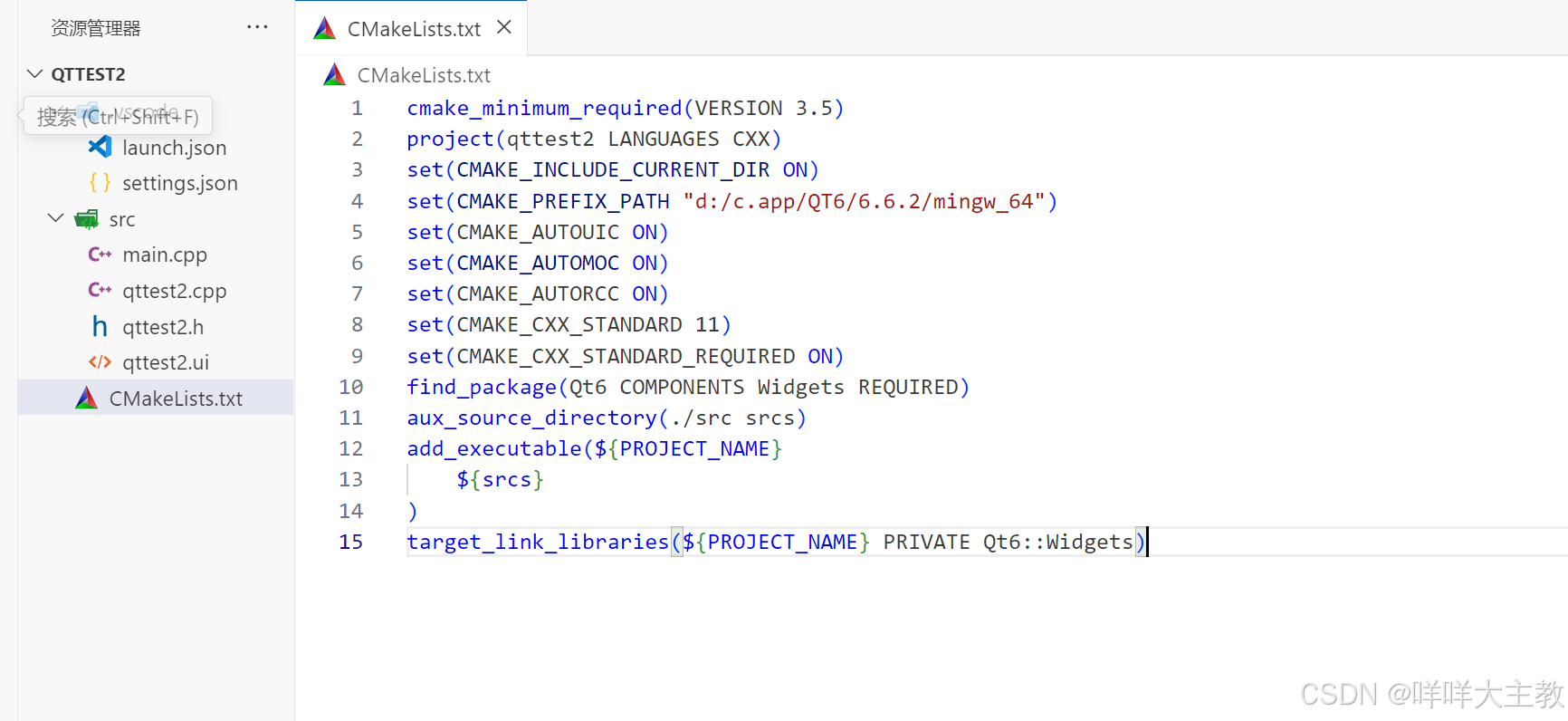Switch to the CMakeLists.txt tab
Image resolution: width=1568 pixels, height=721 pixels.
click(x=414, y=29)
